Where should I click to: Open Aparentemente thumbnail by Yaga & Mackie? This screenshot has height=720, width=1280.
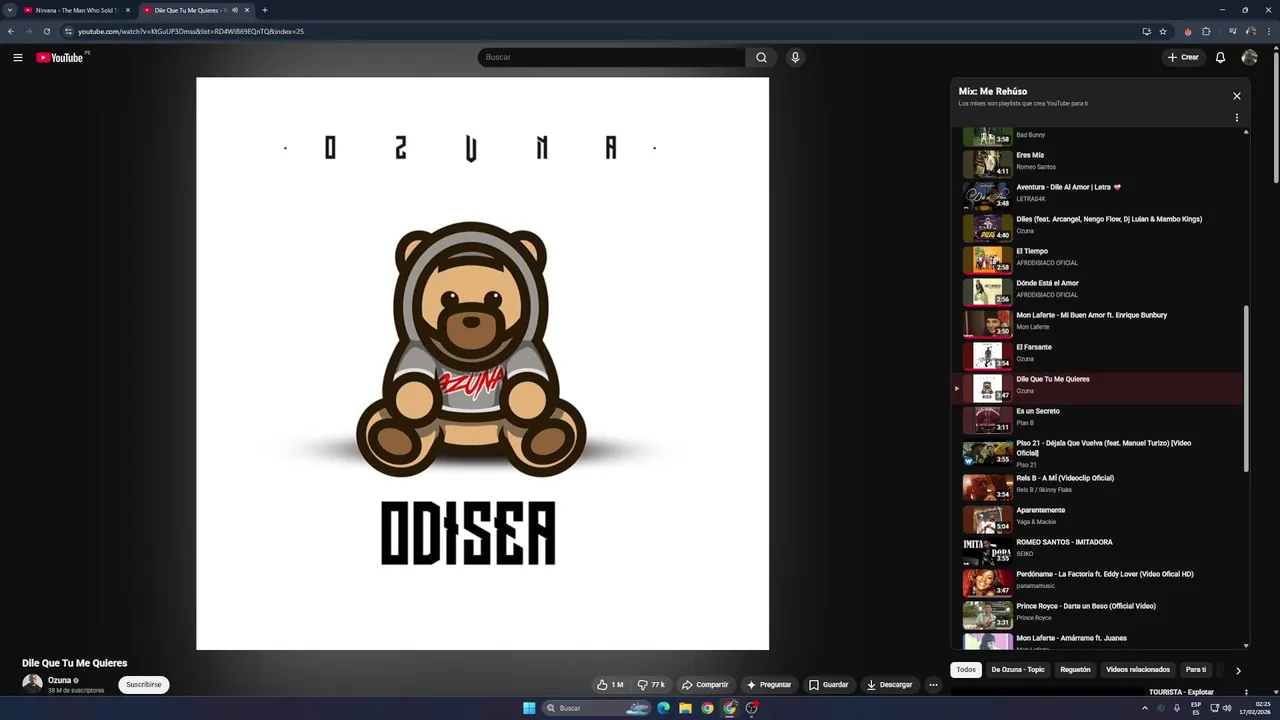988,519
